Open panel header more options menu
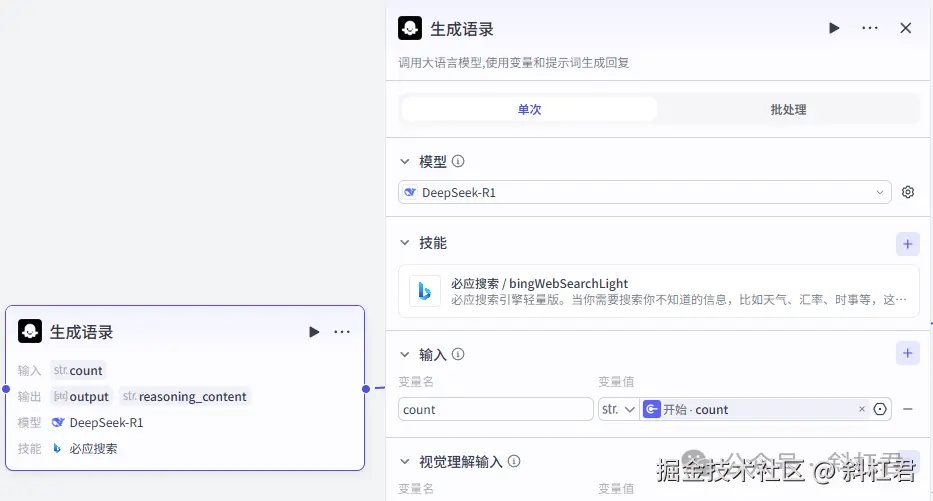 tap(870, 28)
